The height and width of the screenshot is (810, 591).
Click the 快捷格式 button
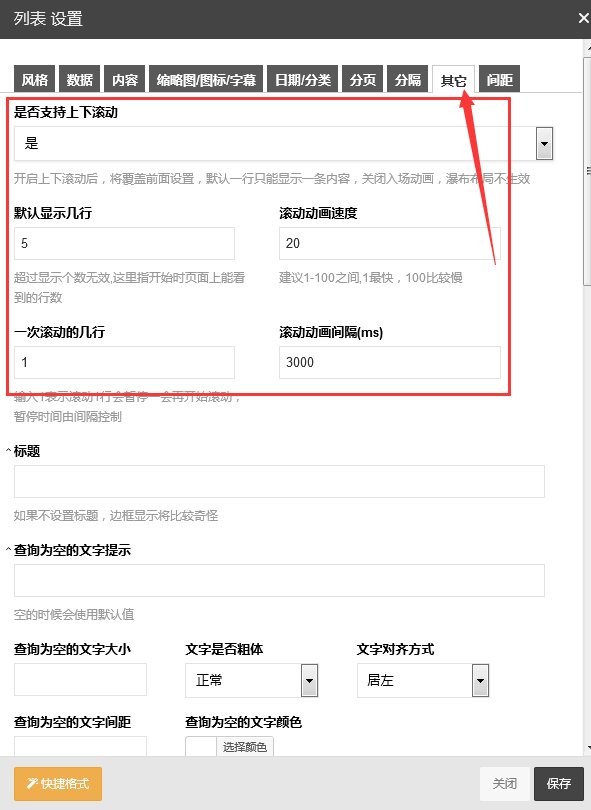point(58,784)
